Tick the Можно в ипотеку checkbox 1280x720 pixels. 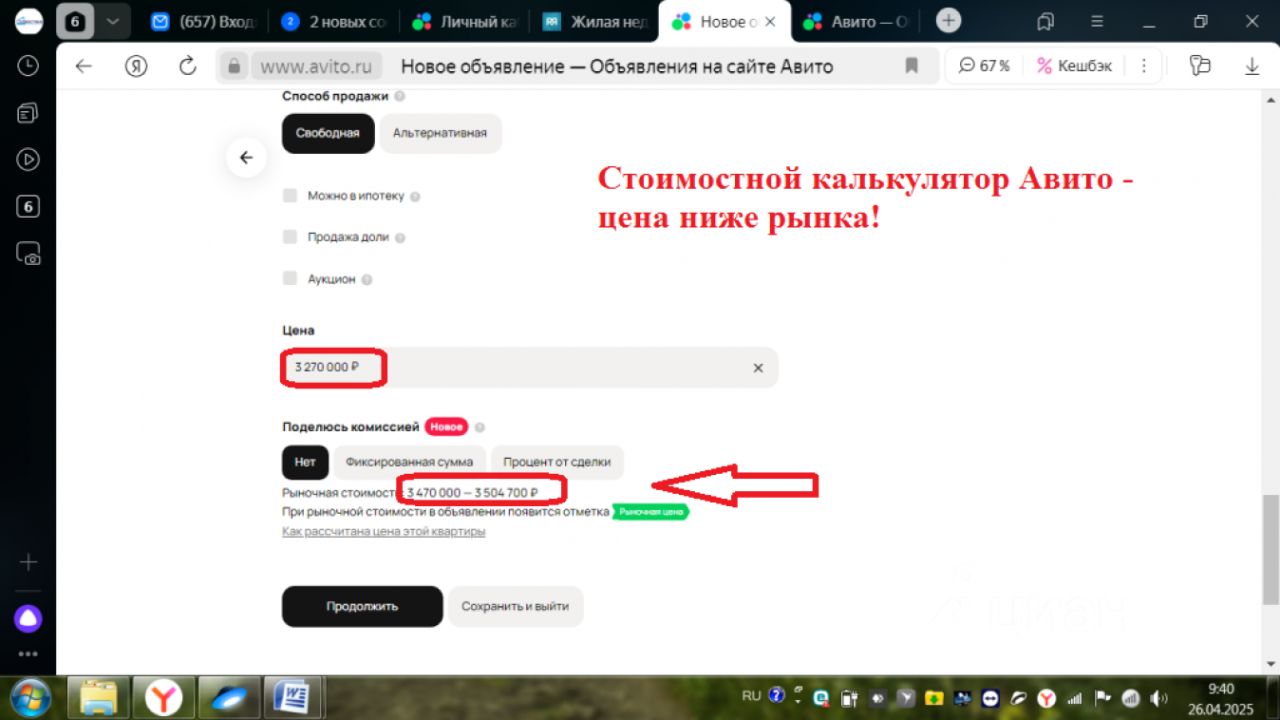(290, 196)
